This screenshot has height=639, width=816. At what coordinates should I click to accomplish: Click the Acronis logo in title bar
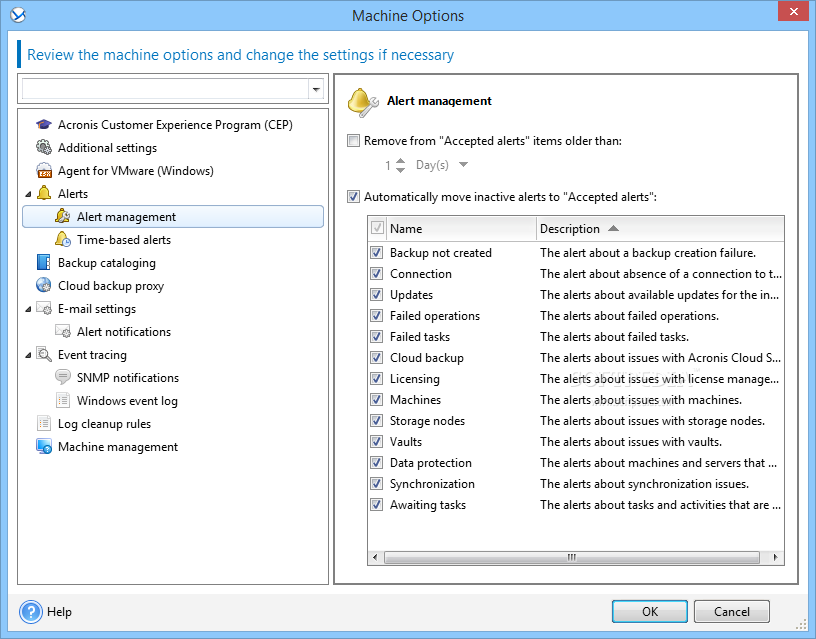tap(18, 15)
